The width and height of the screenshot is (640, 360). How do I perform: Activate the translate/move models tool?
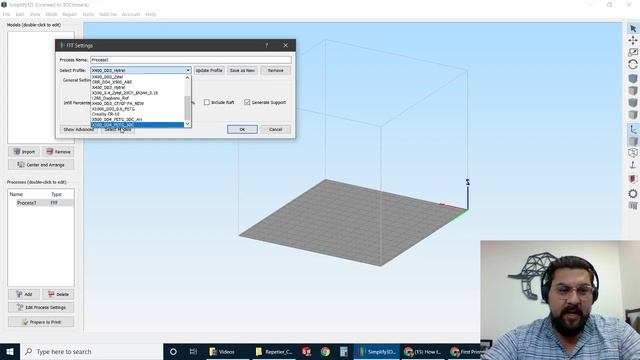[633, 40]
